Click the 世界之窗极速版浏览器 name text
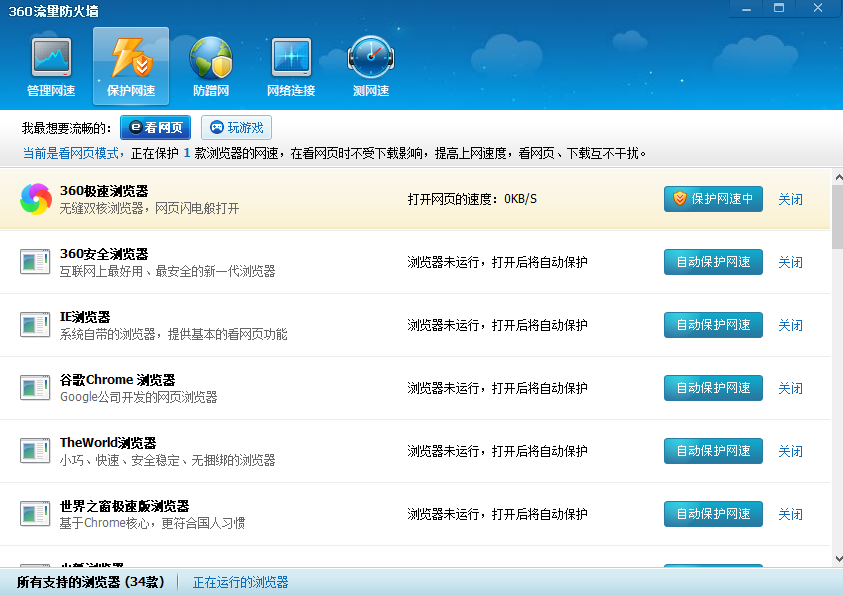The image size is (843, 595). click(124, 505)
